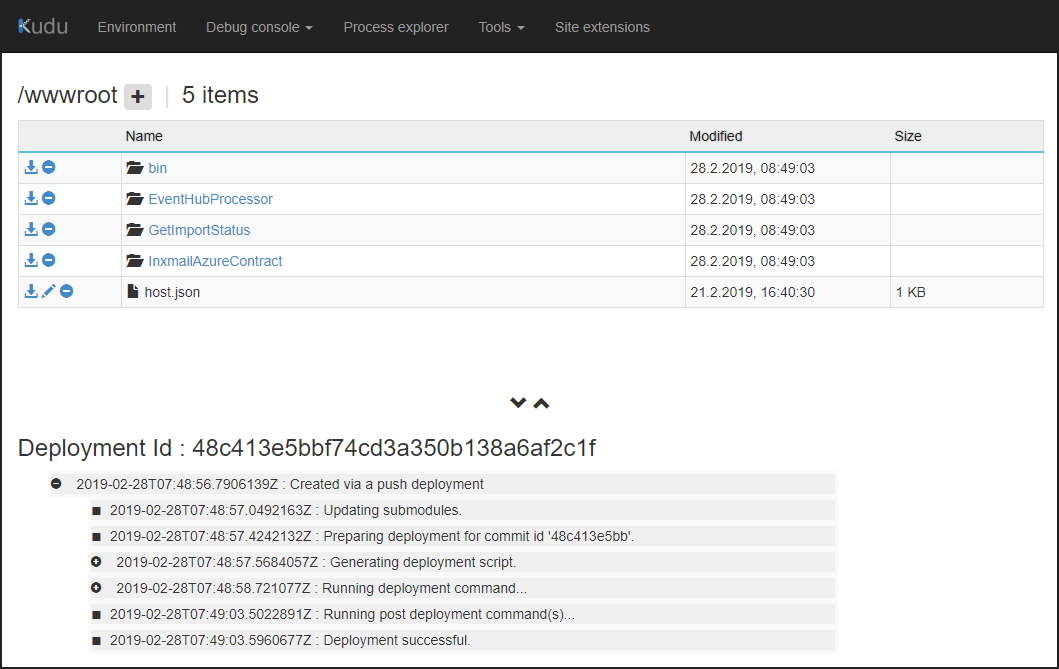Click the Kudu logo

43,26
